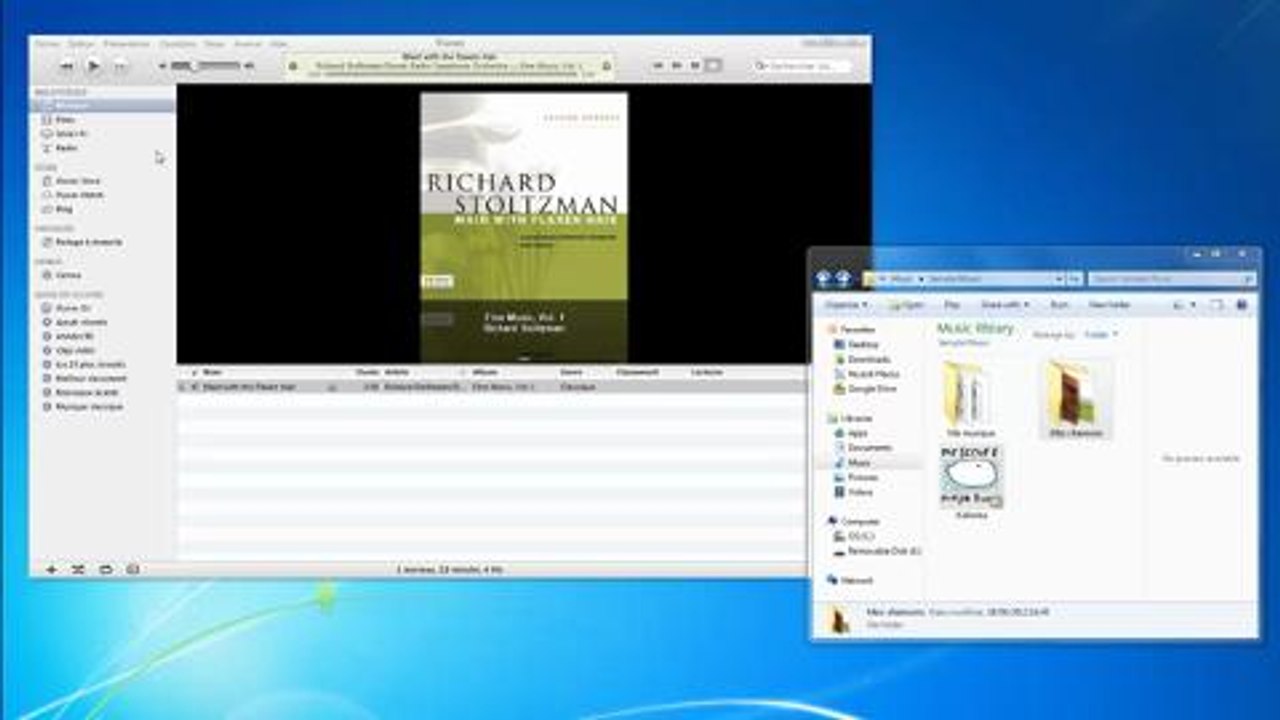Click Burn in the Explorer toolbar
1280x720 pixels.
1059,304
